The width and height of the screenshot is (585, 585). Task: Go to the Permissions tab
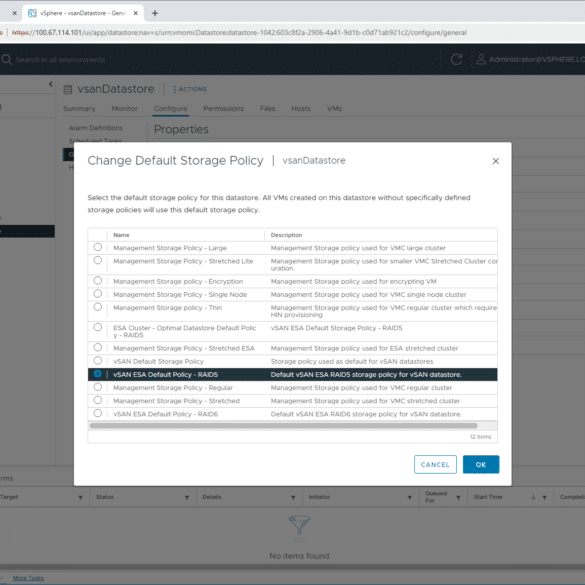(x=223, y=109)
